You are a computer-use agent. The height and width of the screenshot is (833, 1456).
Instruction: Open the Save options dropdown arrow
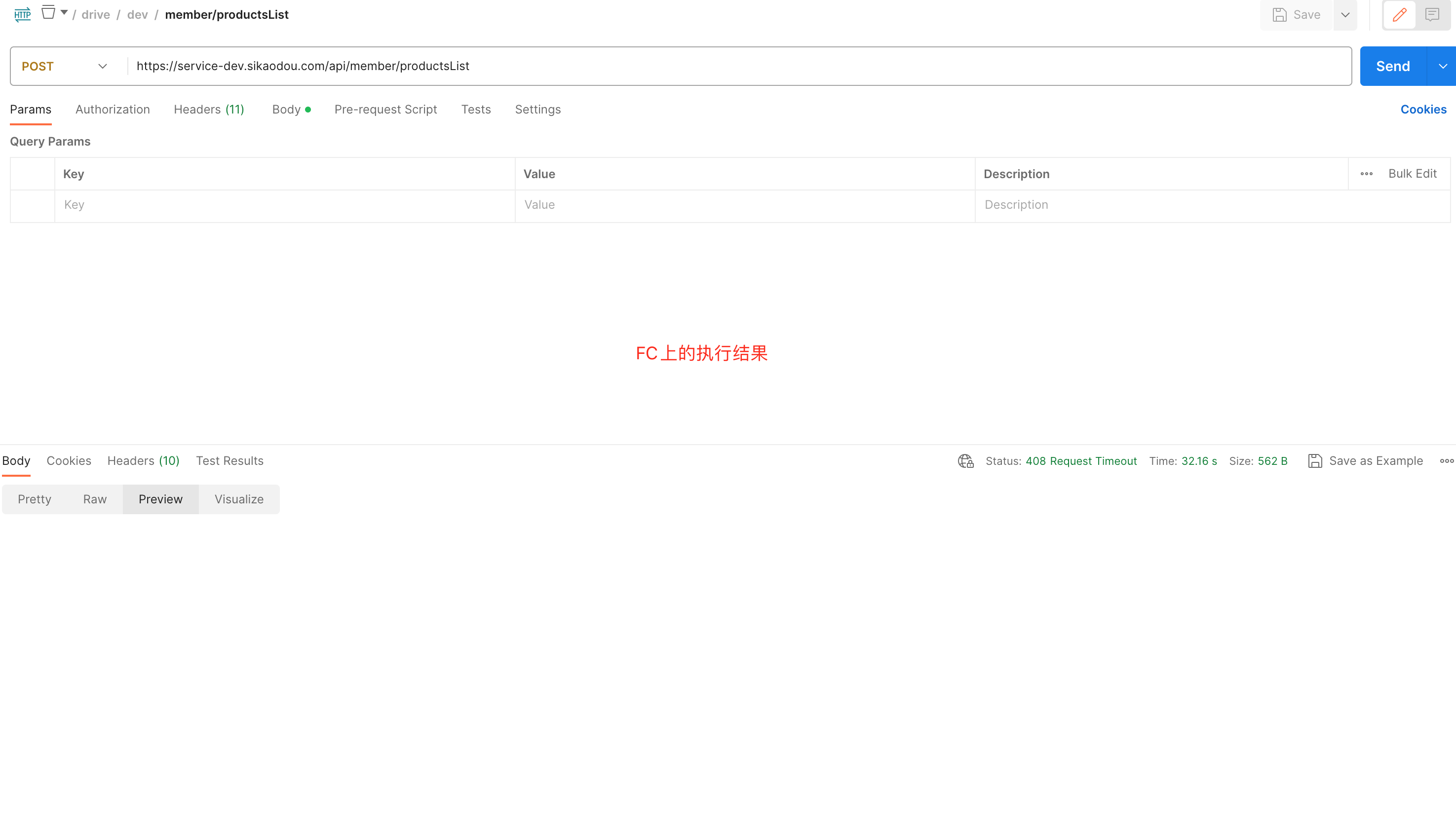click(x=1345, y=15)
